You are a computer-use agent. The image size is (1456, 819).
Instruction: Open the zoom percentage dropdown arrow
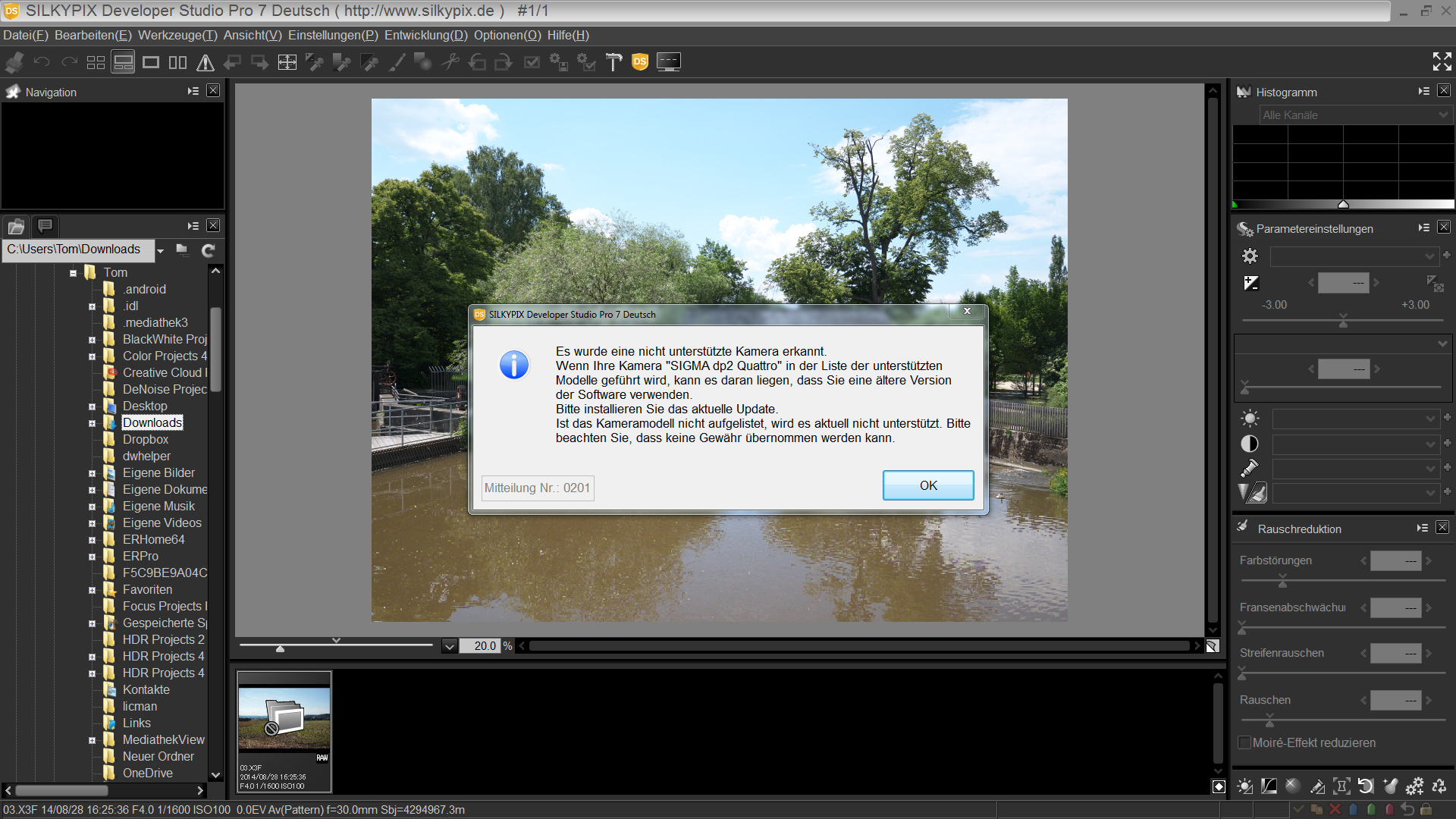point(450,647)
